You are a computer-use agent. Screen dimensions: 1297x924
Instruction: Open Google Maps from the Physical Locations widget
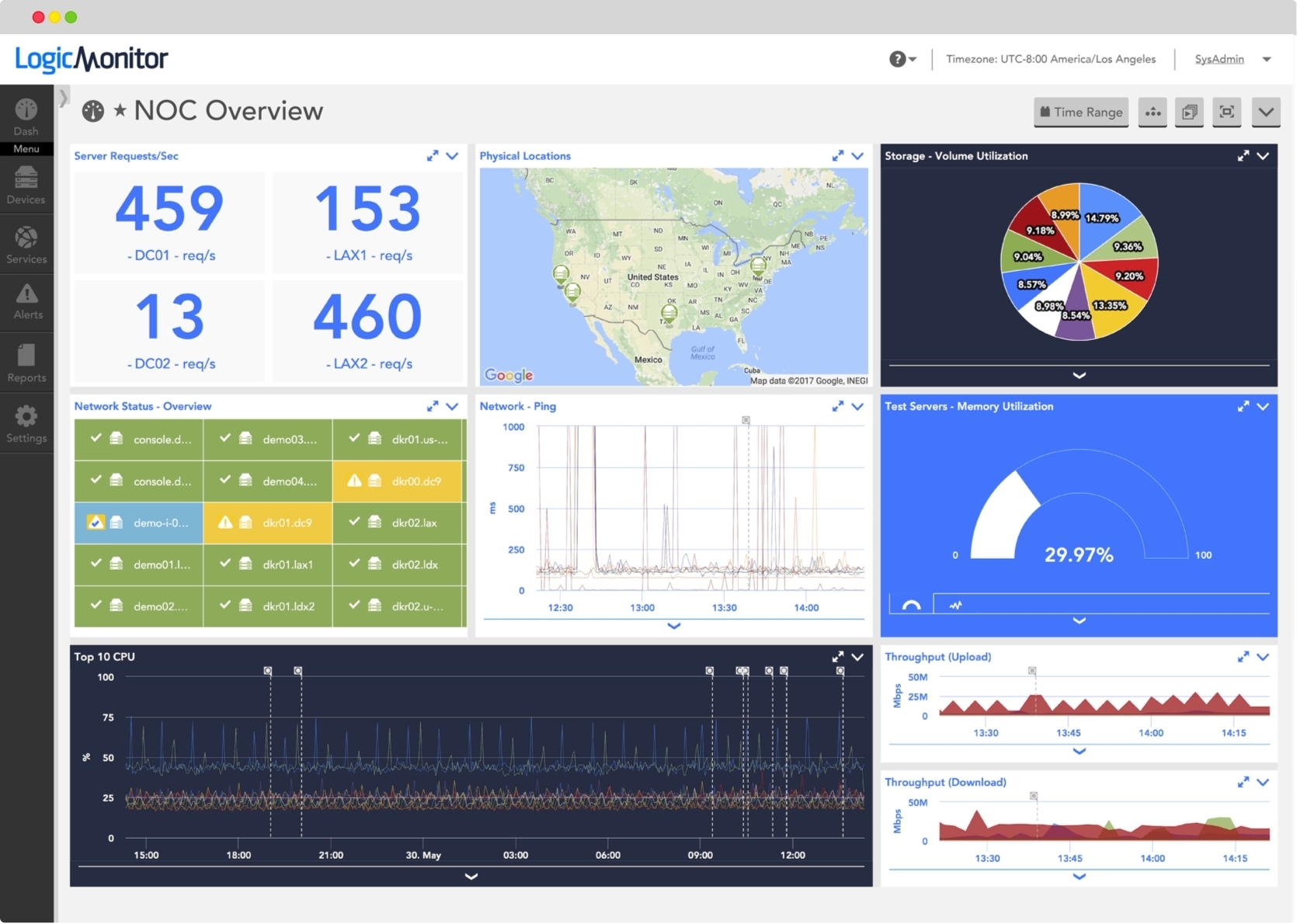(508, 375)
